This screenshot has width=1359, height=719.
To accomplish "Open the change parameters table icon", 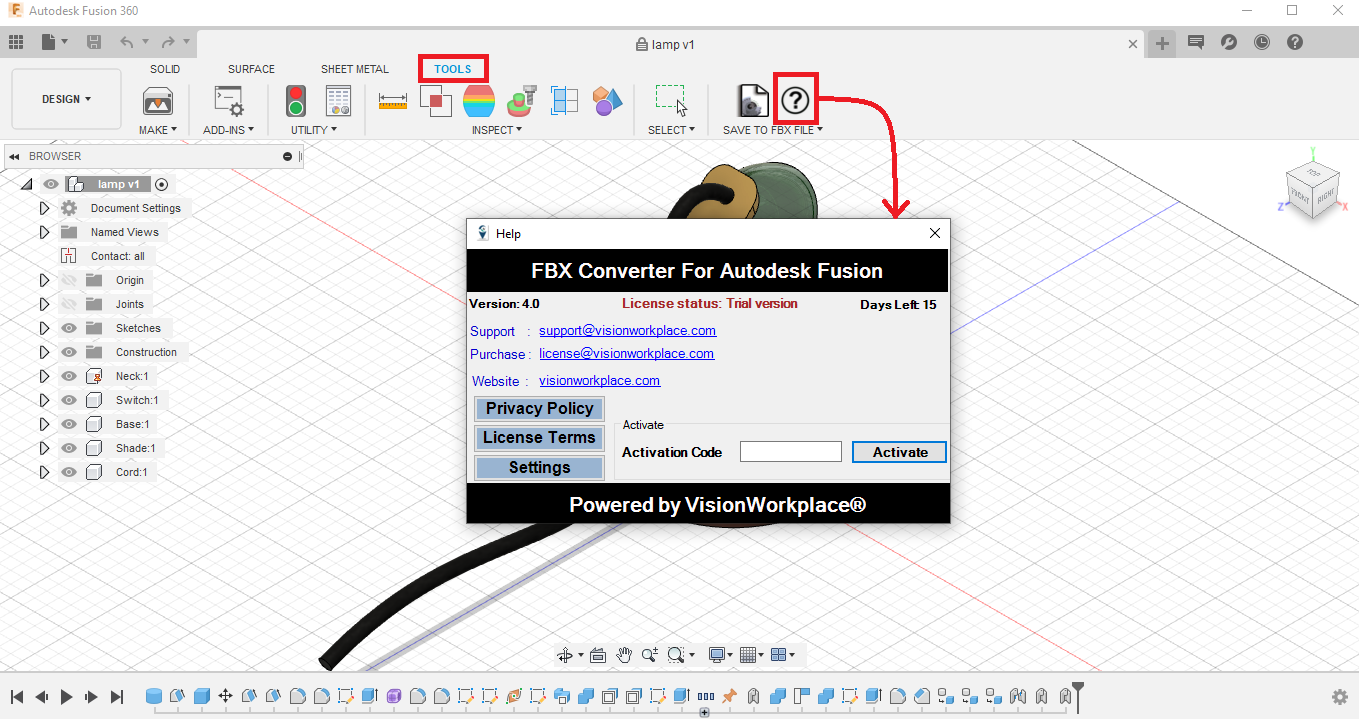I will tap(338, 100).
